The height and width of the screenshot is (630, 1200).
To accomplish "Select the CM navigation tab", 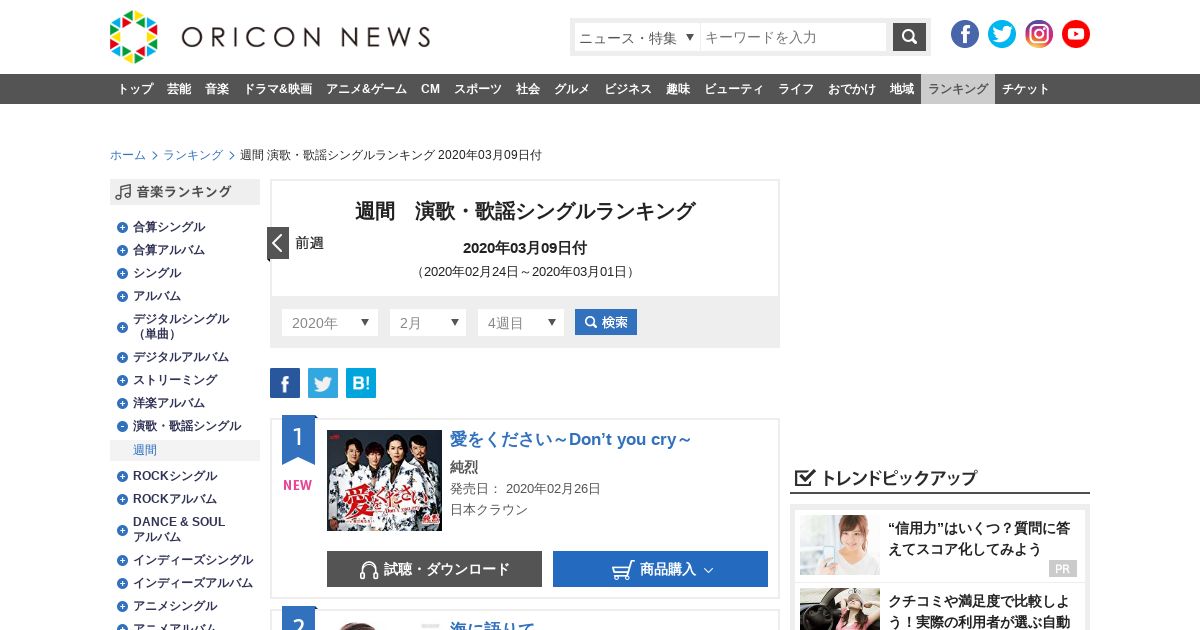I will click(430, 89).
